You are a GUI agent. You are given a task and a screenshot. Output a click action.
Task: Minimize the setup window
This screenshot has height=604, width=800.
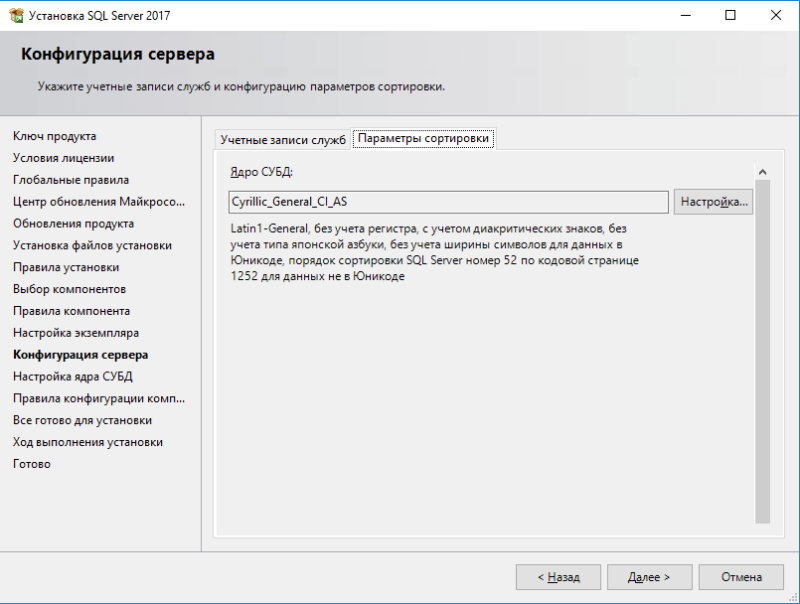[685, 16]
